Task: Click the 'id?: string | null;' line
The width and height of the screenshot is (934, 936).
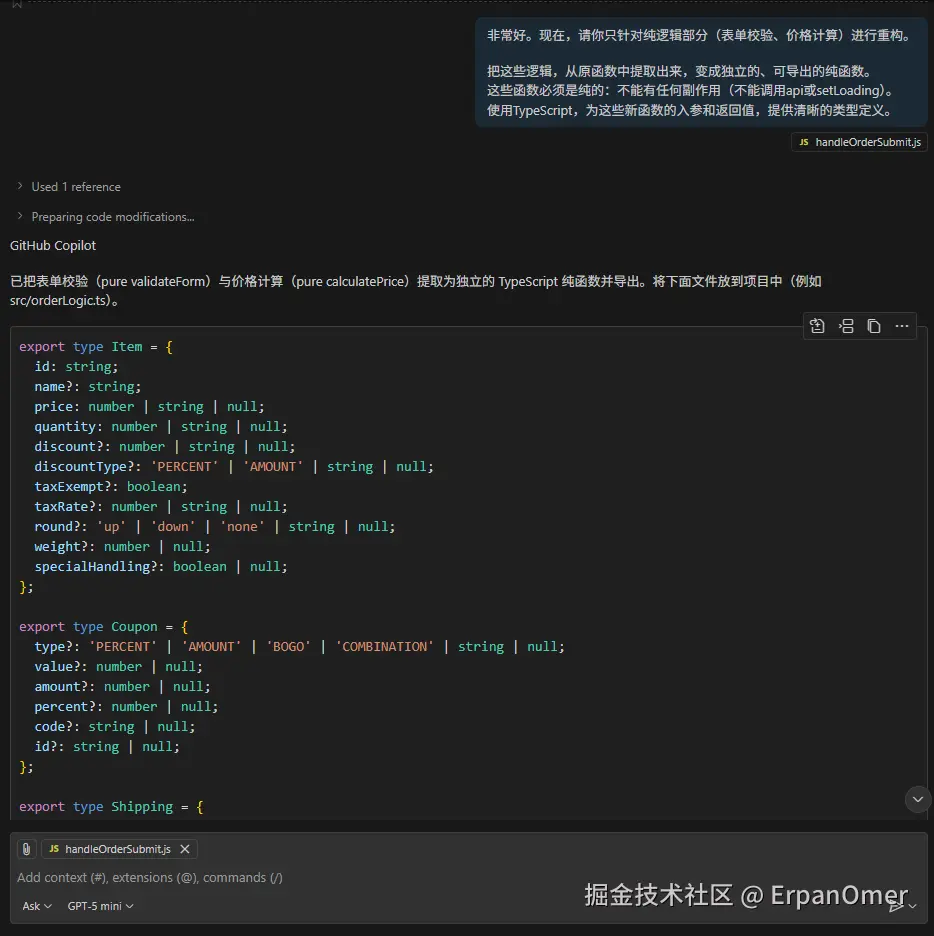Action: tap(107, 747)
